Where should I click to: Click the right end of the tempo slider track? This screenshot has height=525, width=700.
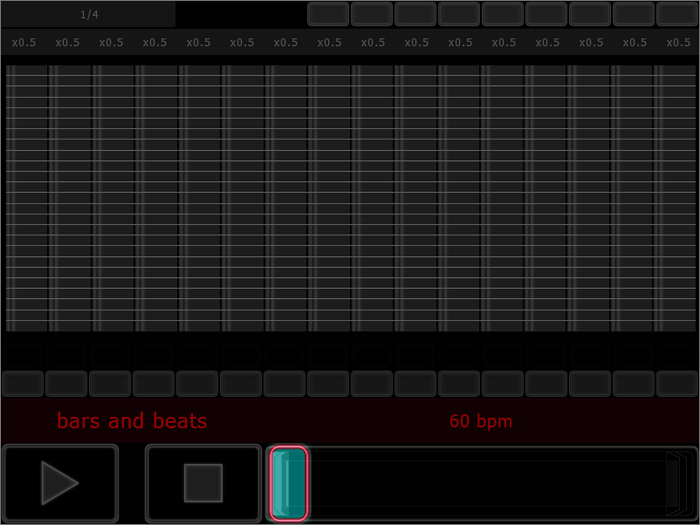(x=677, y=483)
